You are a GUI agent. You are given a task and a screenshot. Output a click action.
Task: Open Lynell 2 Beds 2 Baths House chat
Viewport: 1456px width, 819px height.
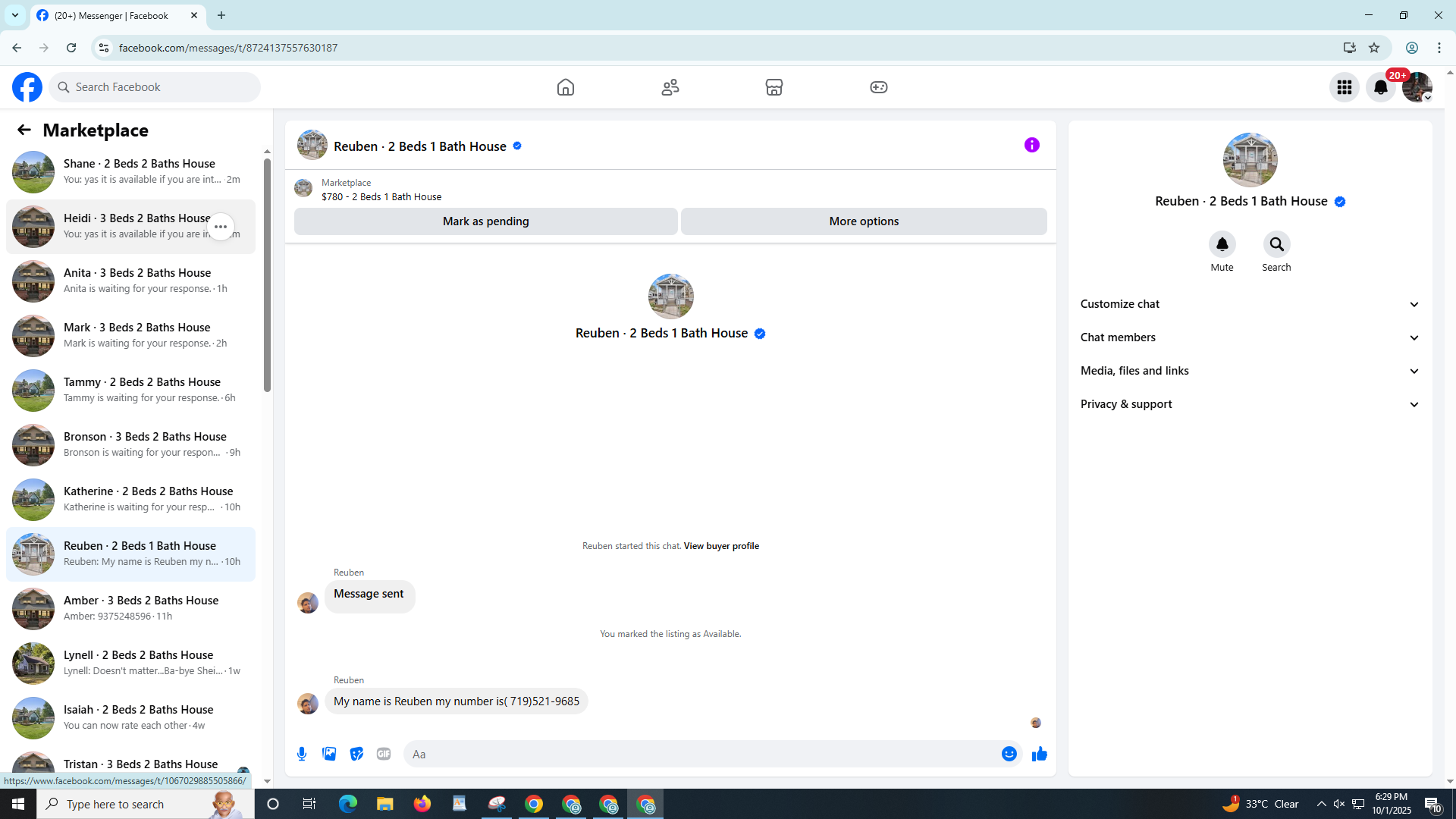click(130, 664)
